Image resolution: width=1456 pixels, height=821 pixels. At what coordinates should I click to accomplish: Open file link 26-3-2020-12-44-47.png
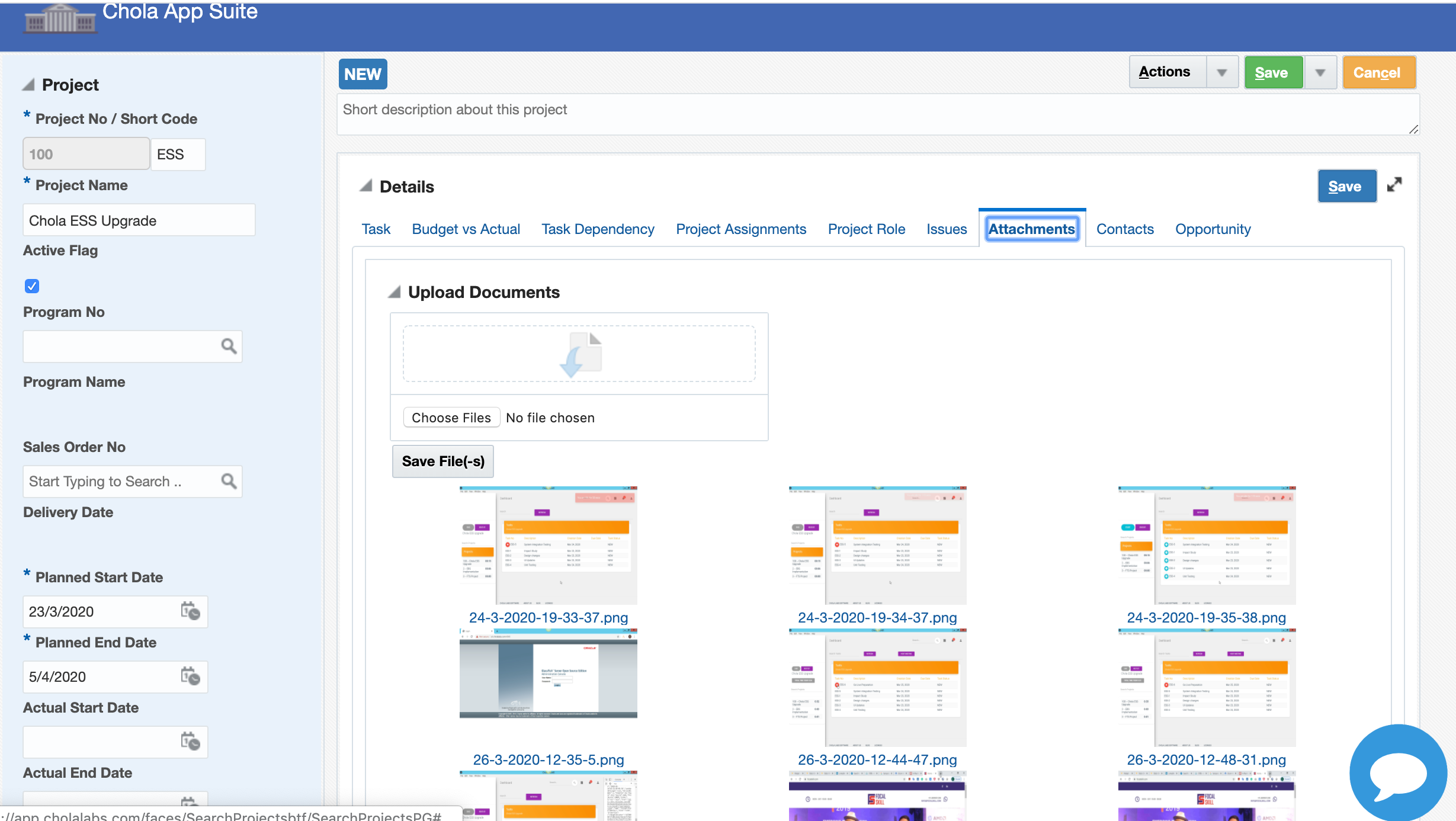(877, 760)
